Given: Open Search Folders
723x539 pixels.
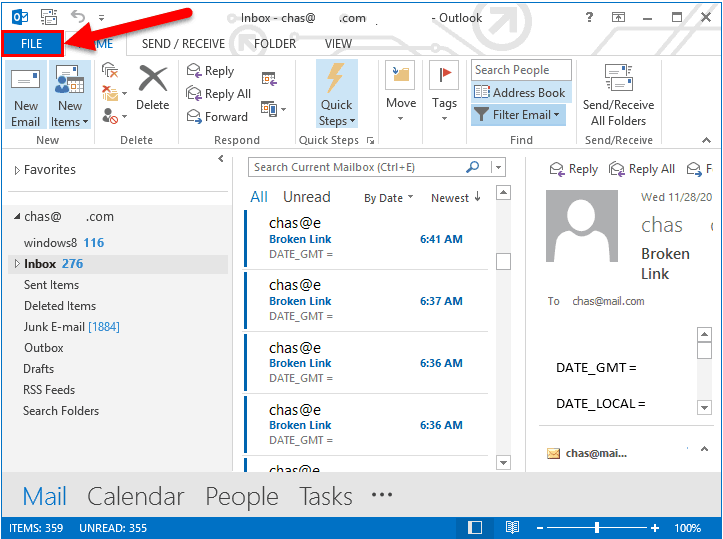Looking at the screenshot, I should [61, 411].
